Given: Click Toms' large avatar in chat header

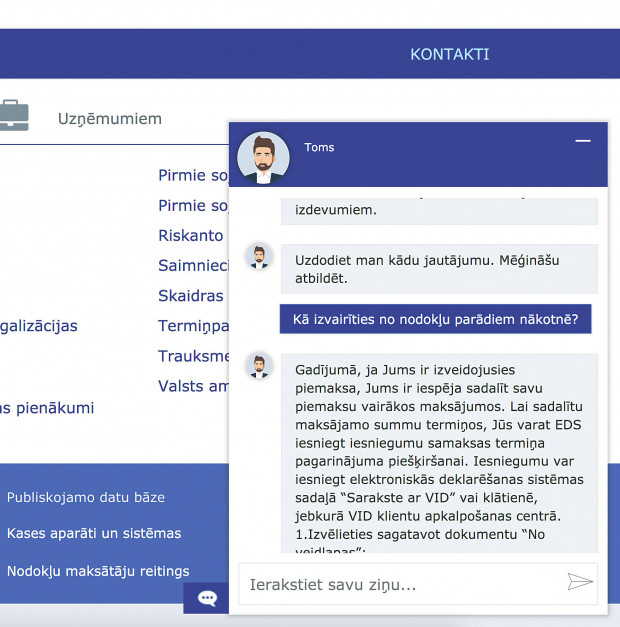Looking at the screenshot, I should point(263,158).
